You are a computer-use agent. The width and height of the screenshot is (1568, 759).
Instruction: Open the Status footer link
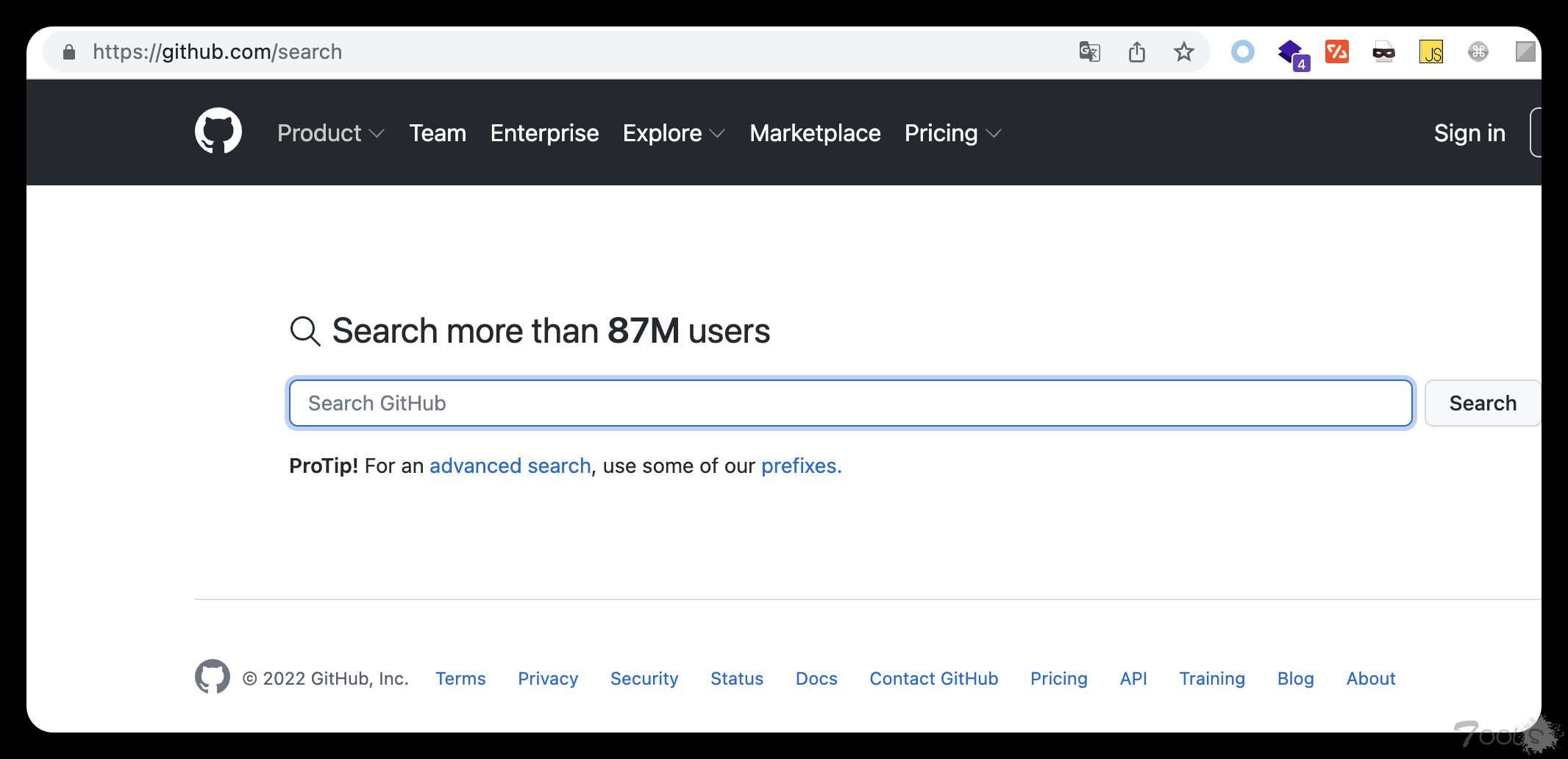click(x=737, y=678)
